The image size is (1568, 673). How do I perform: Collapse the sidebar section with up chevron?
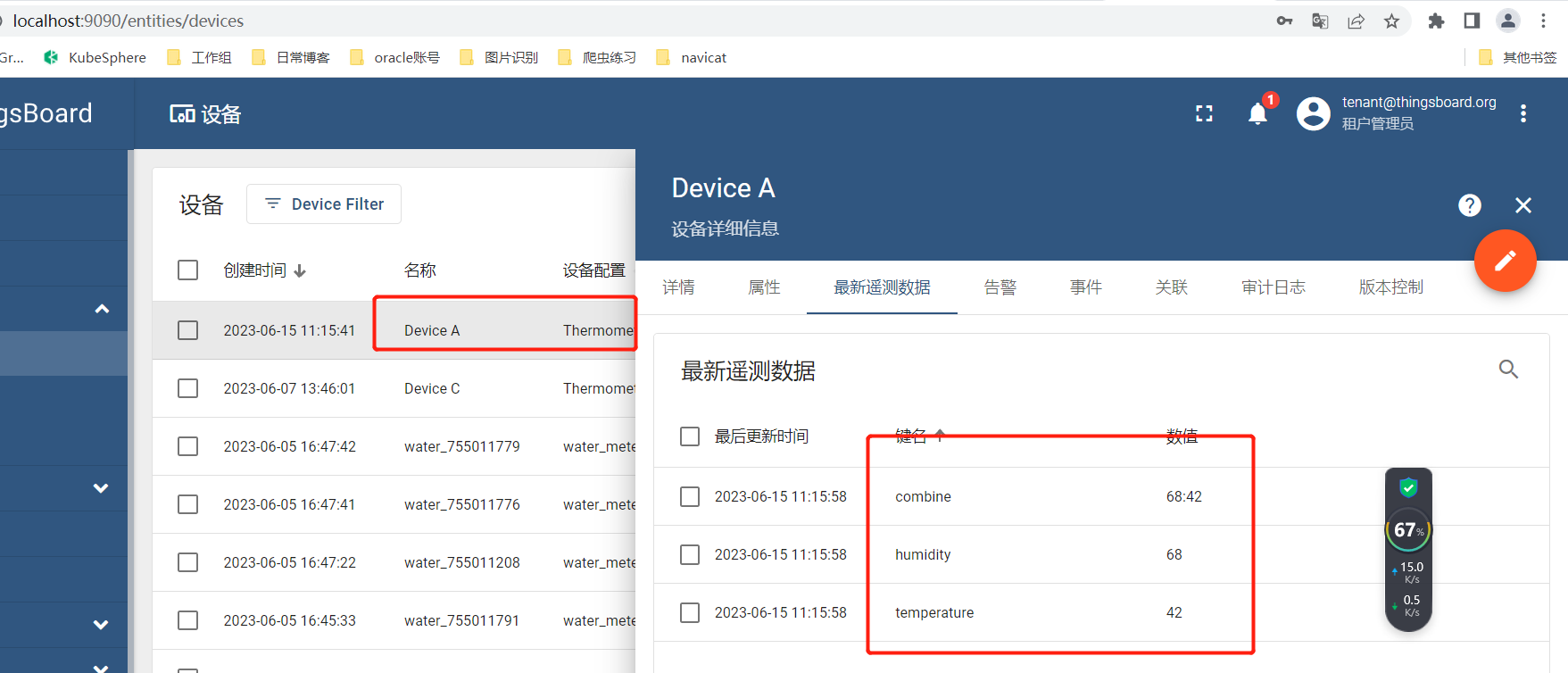102,309
